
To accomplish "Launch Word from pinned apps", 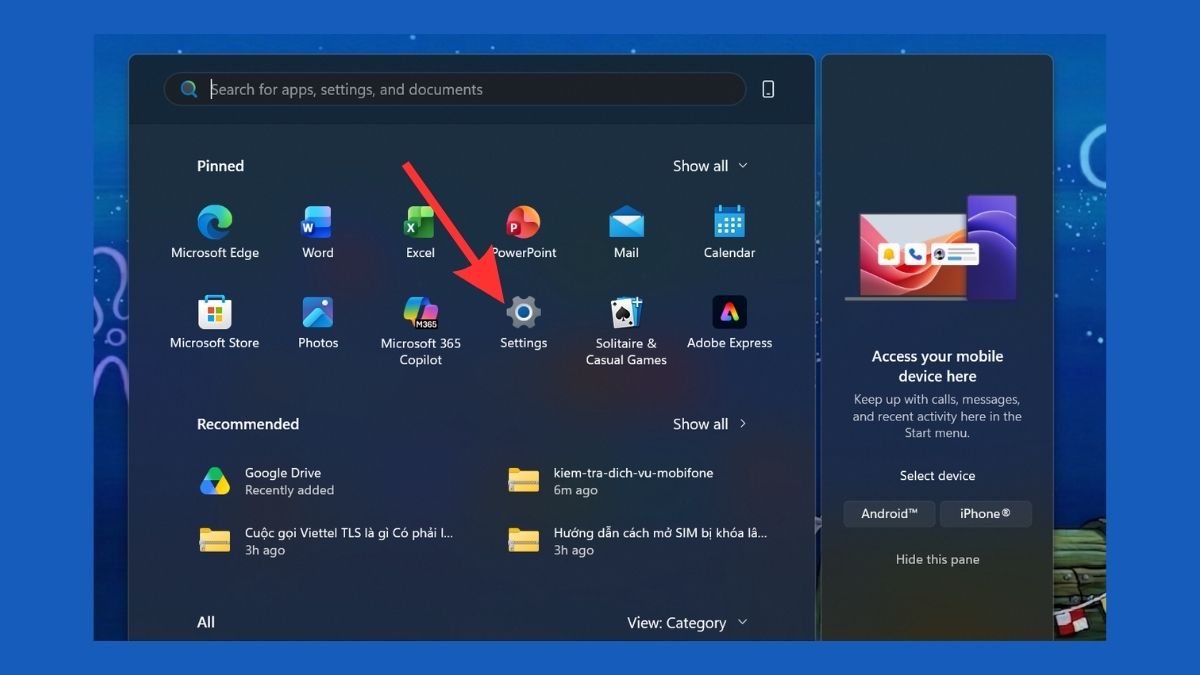I will 318,222.
